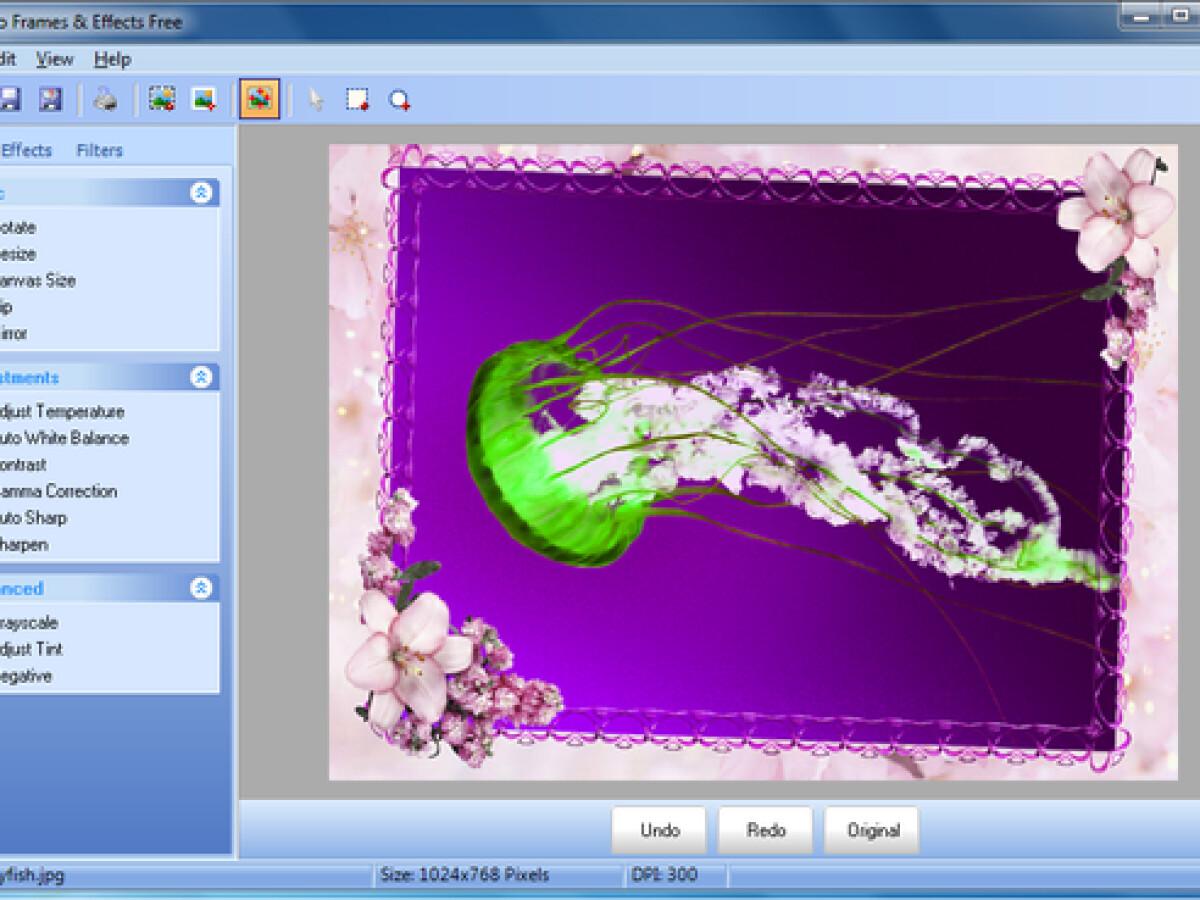Toggle the highlighted orange frame effects icon

[260, 99]
